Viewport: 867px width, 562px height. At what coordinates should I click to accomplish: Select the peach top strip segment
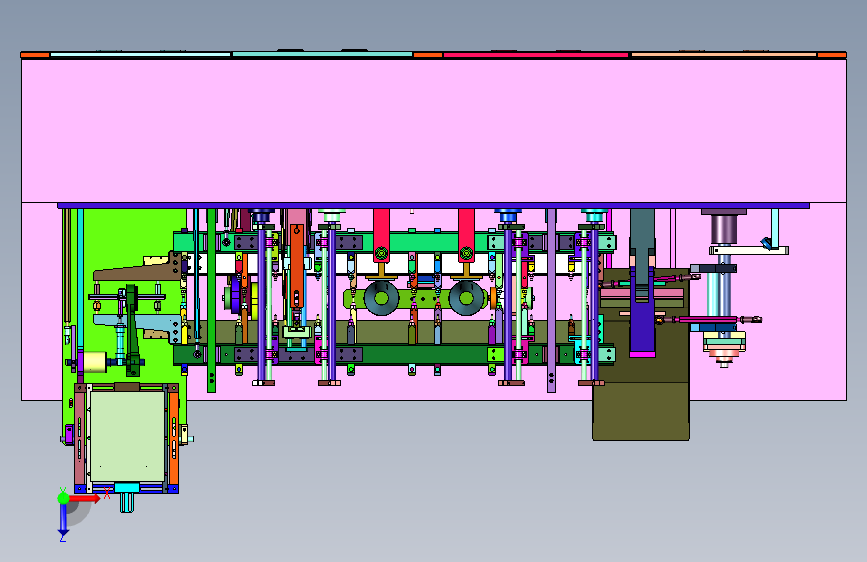[x=724, y=55]
